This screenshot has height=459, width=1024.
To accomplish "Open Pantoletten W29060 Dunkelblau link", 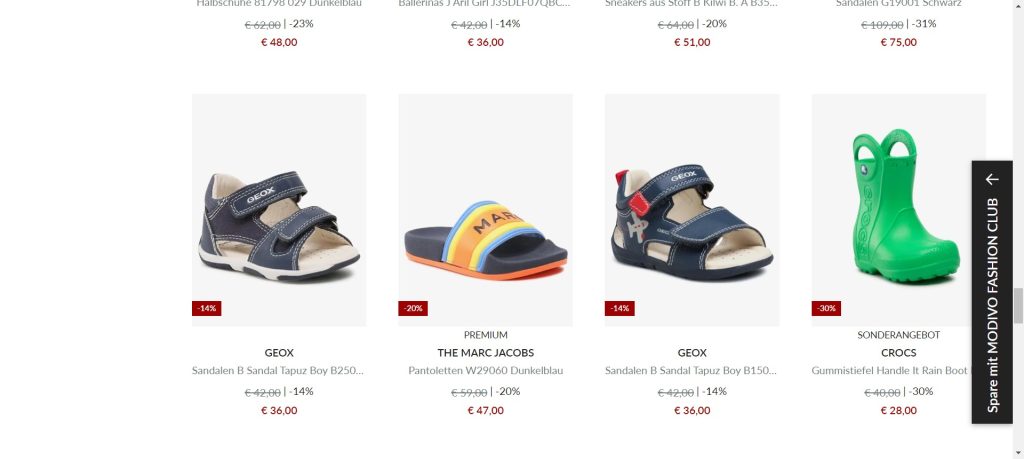I will (x=485, y=370).
